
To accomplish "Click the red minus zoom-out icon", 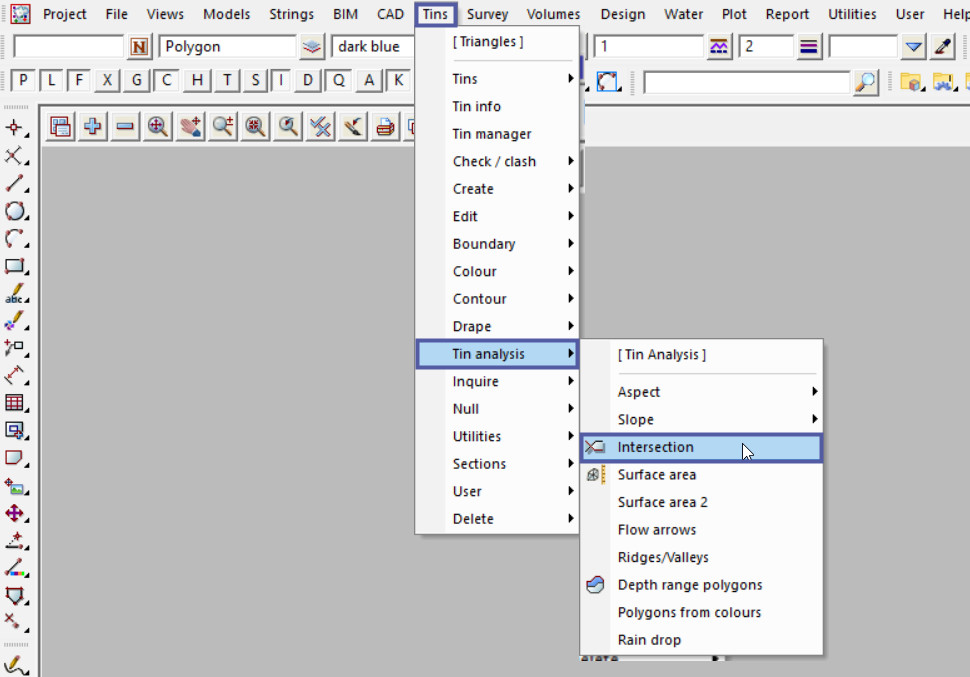I will pos(125,126).
